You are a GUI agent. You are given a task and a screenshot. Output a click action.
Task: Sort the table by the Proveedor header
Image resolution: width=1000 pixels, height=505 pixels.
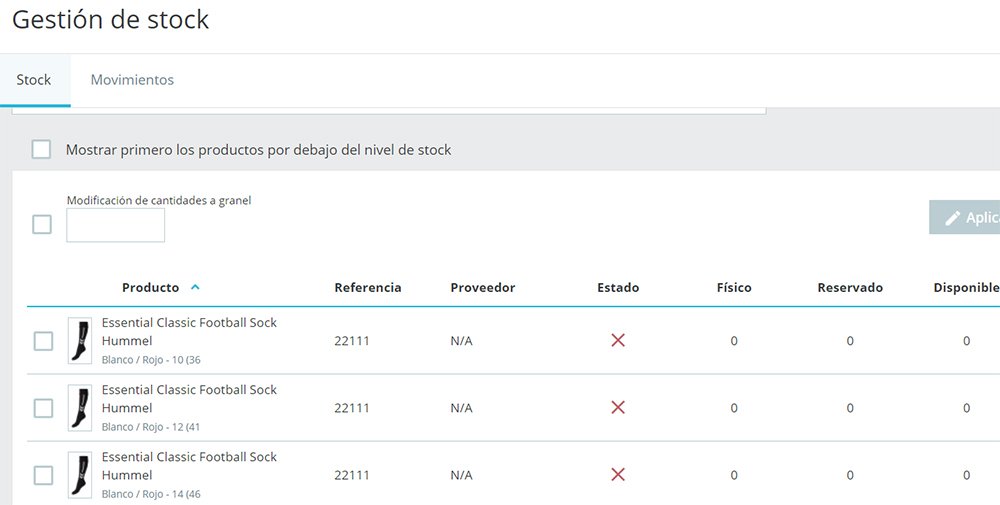point(483,288)
